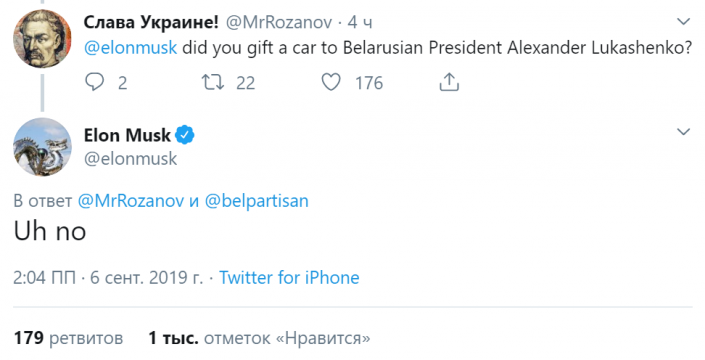Click the retweet arrows icon
Image resolution: width=705 pixels, height=360 pixels.
click(x=213, y=83)
